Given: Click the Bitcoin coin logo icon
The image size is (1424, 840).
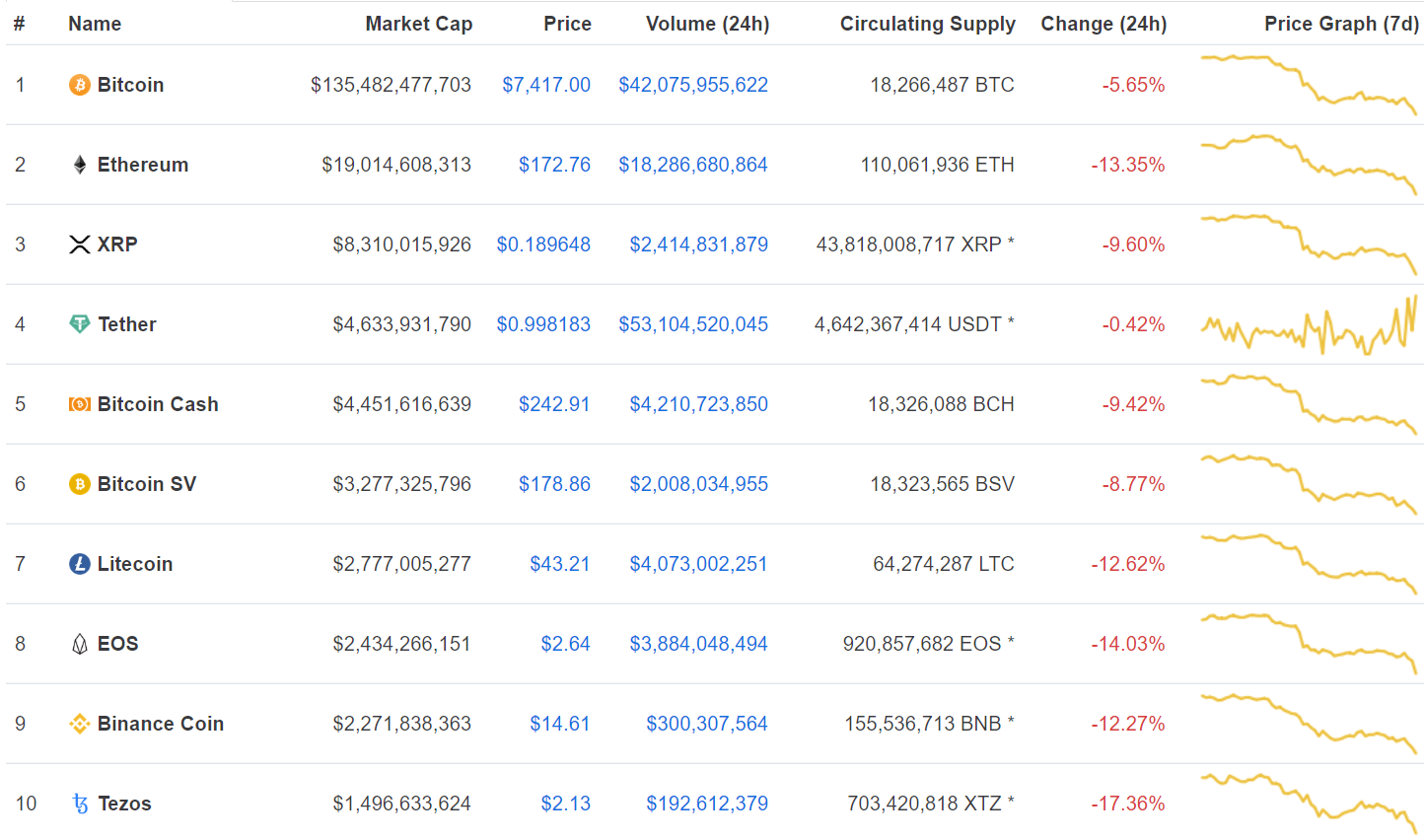Looking at the screenshot, I should point(80,86).
